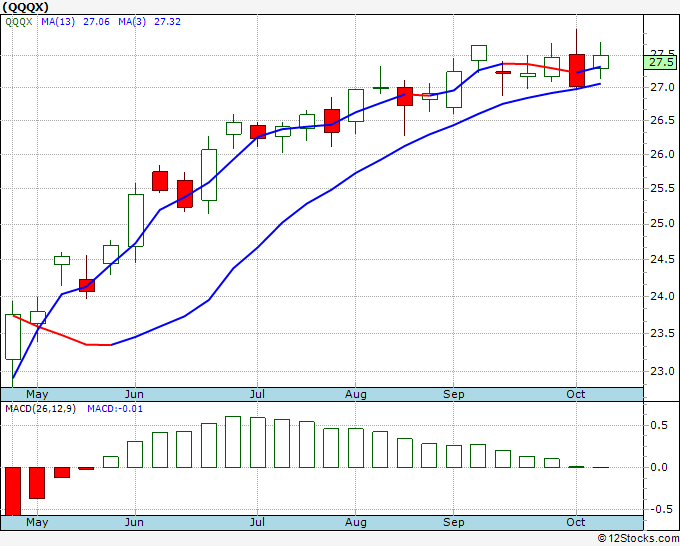
Task: Click the 24.5 price axis label
Action: [x=662, y=259]
